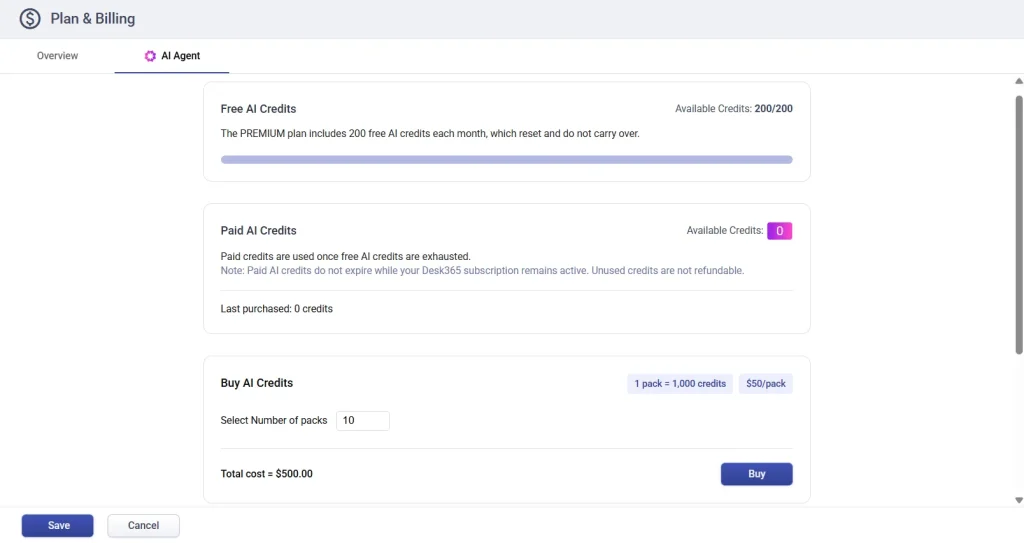Switch to the Overview tab
The width and height of the screenshot is (1024, 543).
pos(57,56)
